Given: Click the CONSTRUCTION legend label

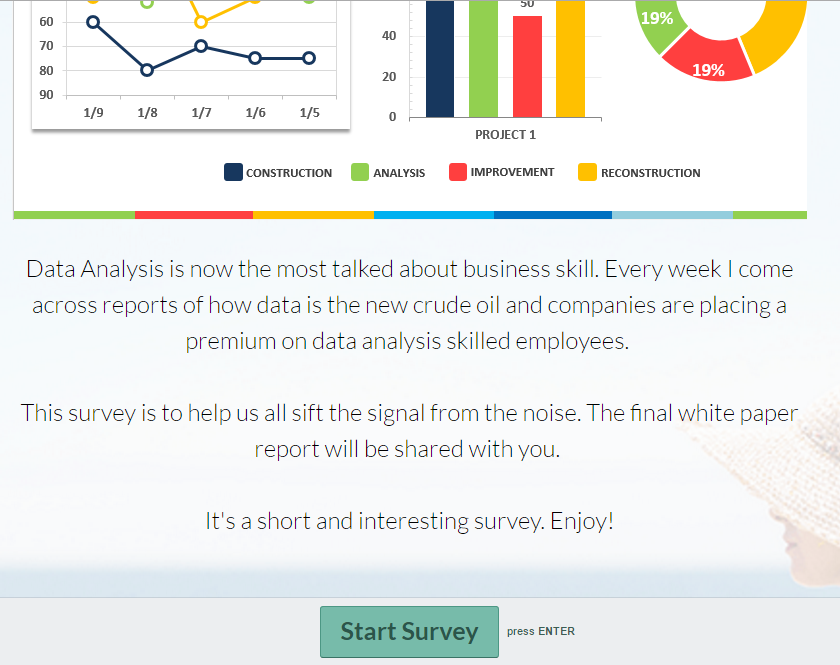Looking at the screenshot, I should [x=289, y=173].
